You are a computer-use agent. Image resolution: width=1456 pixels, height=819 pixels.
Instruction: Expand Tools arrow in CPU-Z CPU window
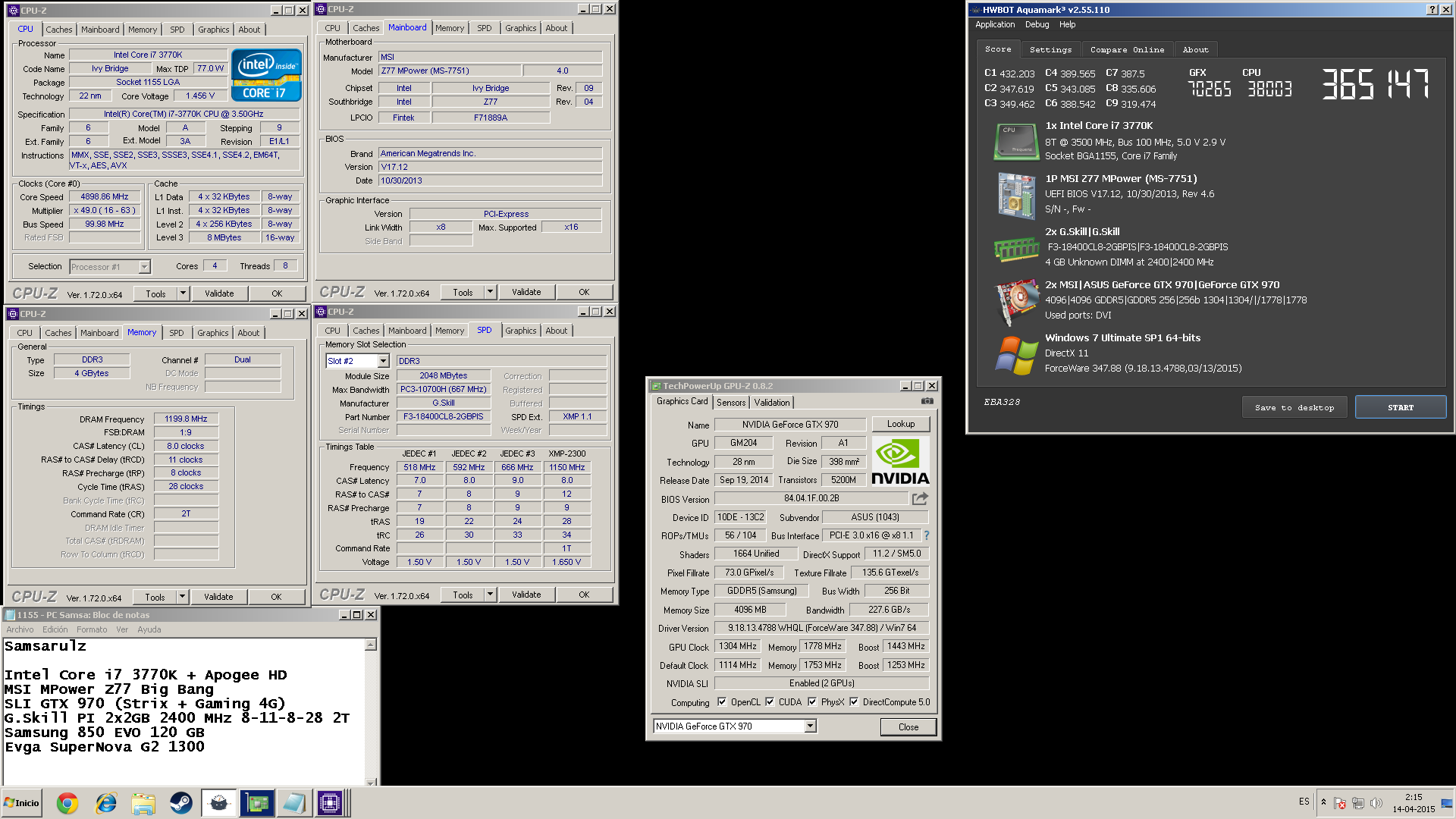pyautogui.click(x=183, y=293)
